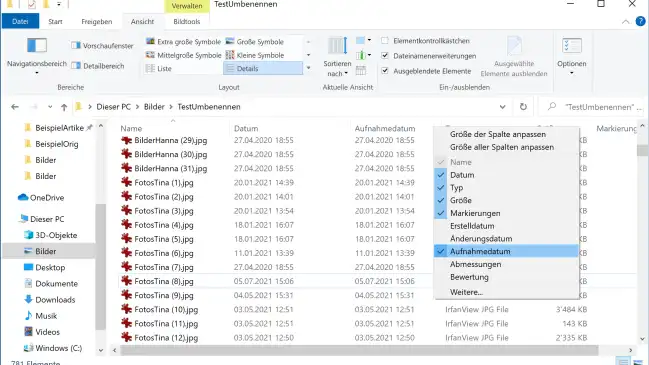Open the quick access toolbar customize dropdown
The height and width of the screenshot is (365, 649).
tap(59, 4)
